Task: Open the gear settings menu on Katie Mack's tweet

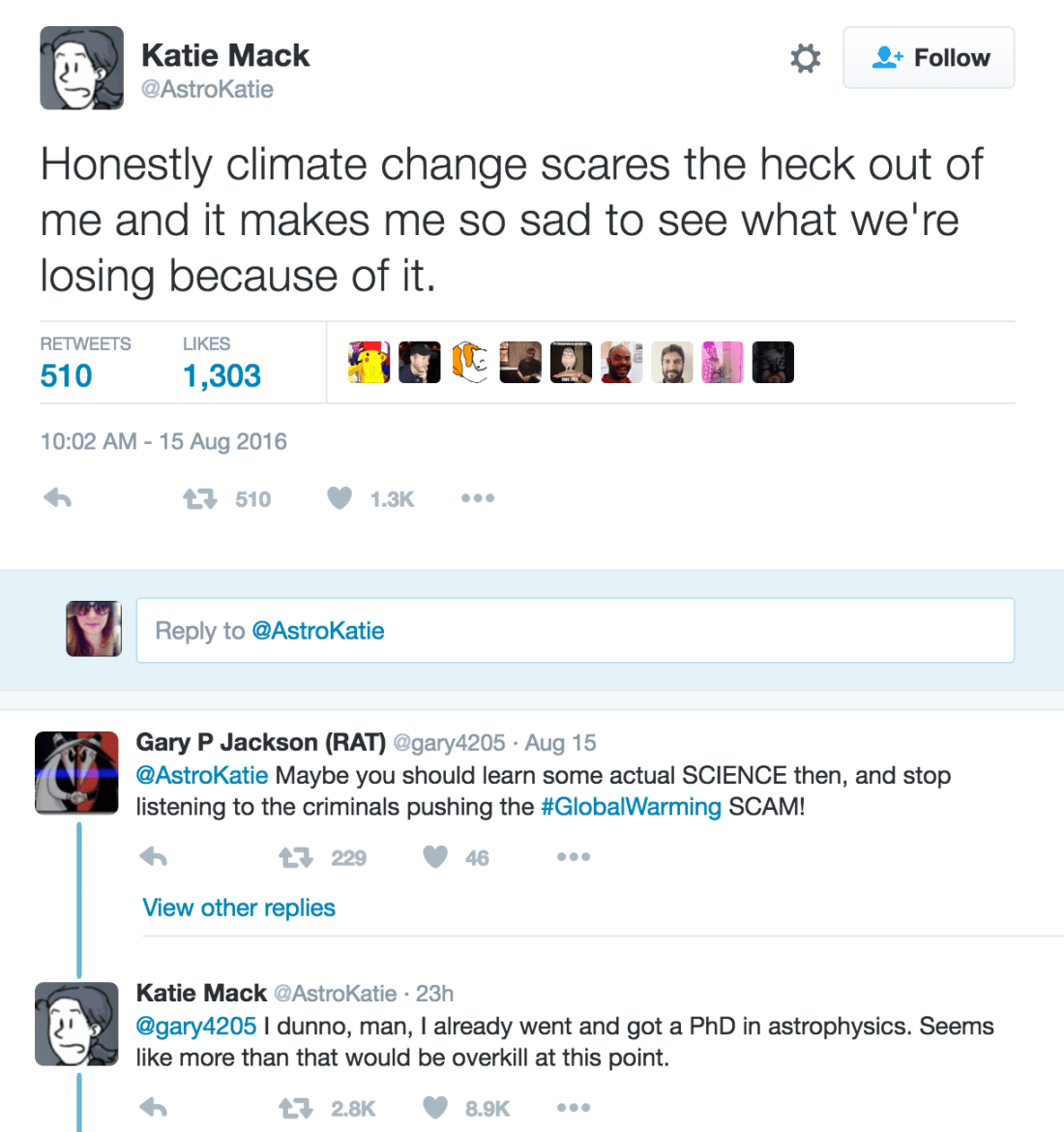Action: 805,58
